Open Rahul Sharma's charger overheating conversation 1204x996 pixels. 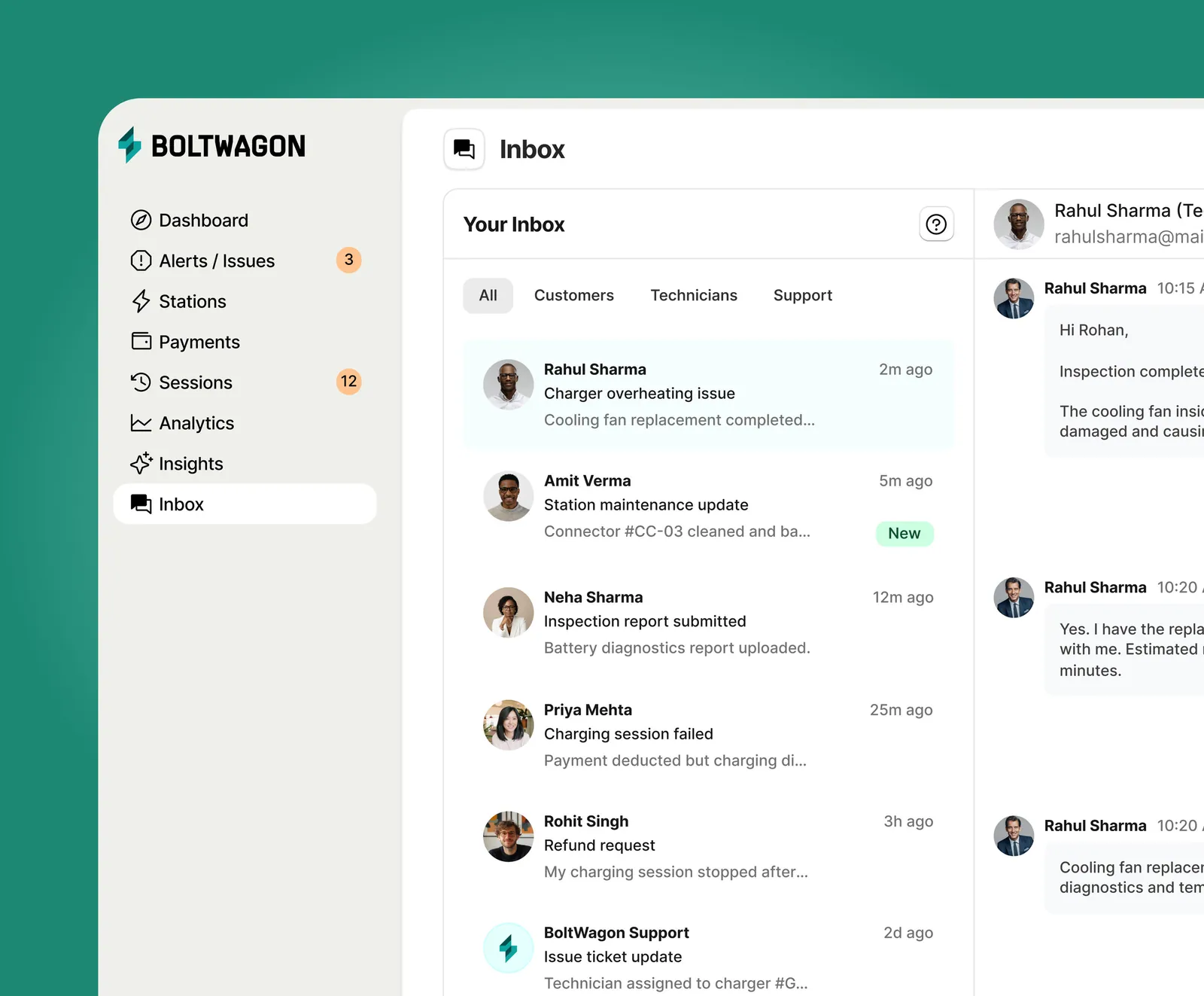(x=708, y=394)
